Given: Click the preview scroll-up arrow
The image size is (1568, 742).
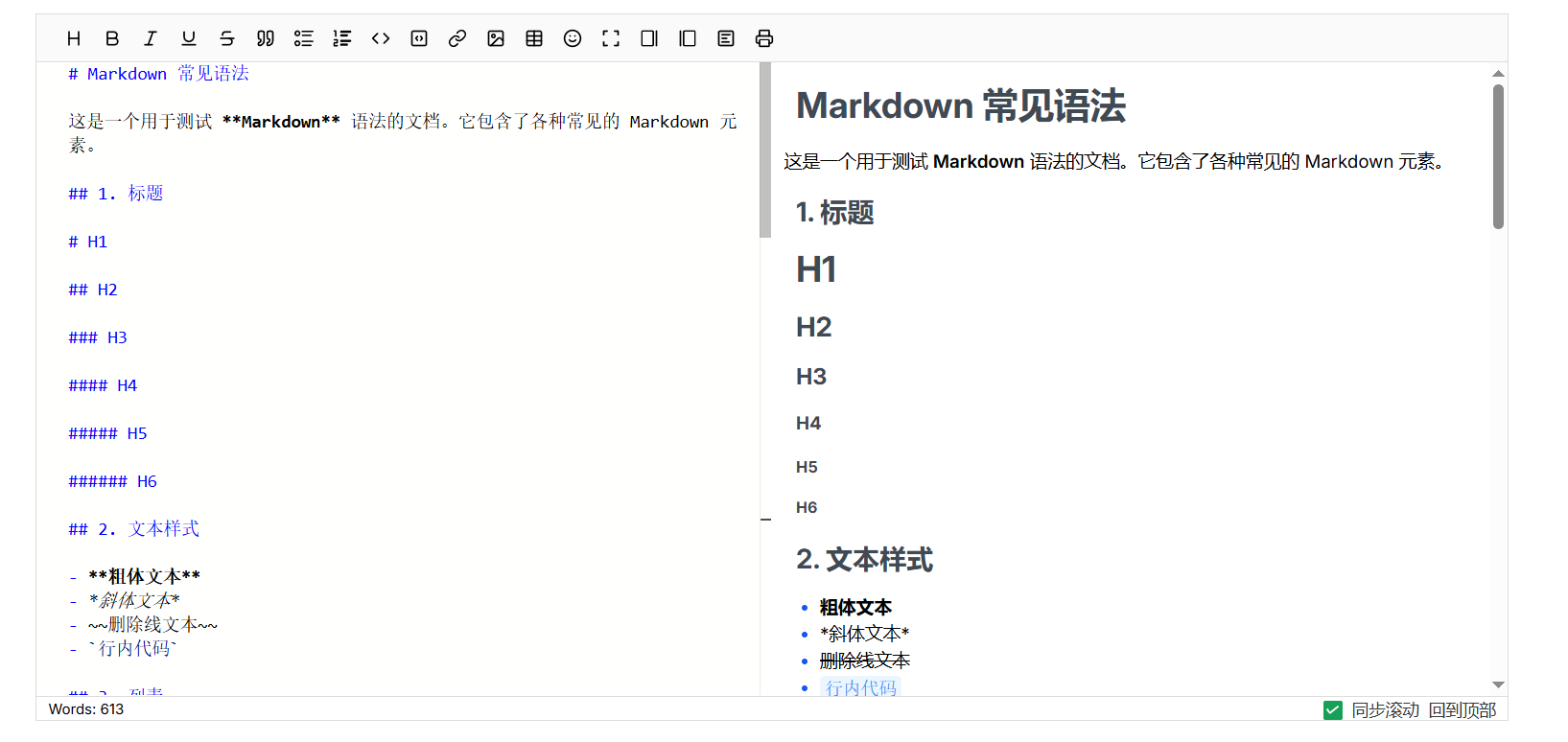Looking at the screenshot, I should (x=1498, y=74).
